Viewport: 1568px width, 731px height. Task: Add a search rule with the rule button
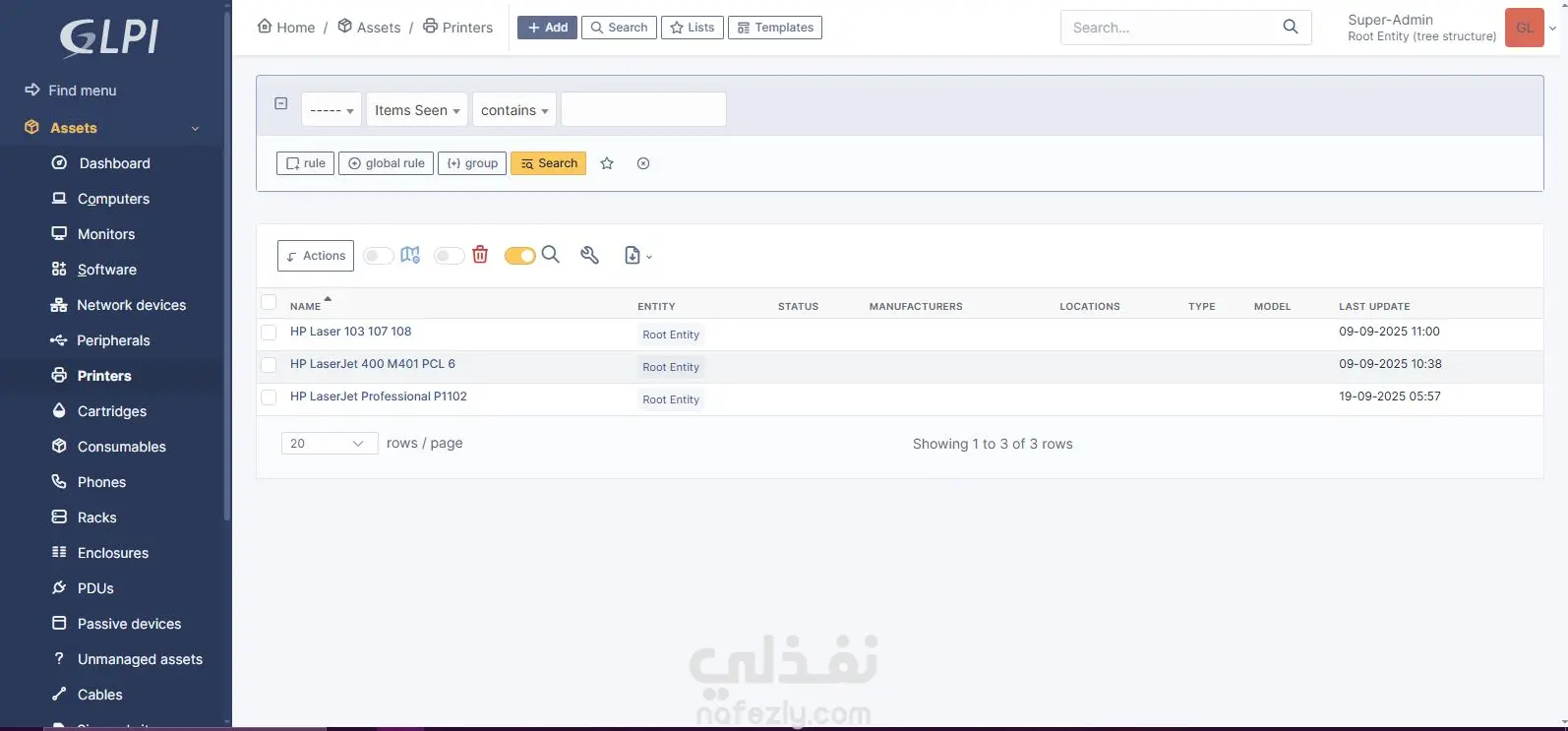[x=306, y=163]
